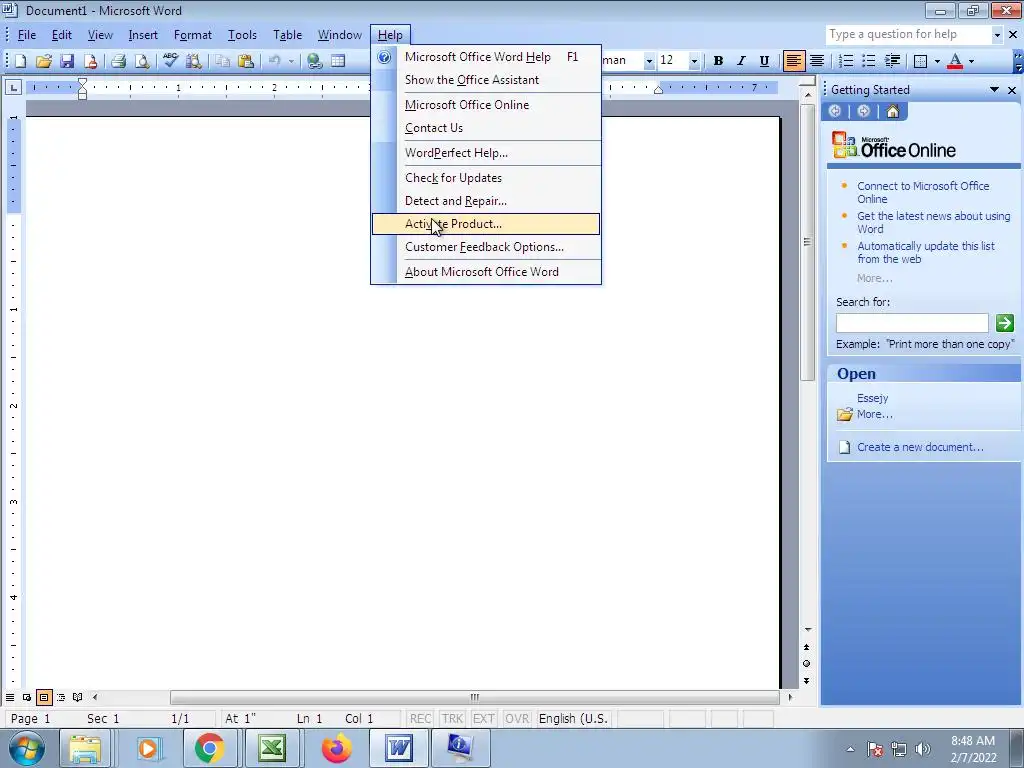The image size is (1024, 768).
Task: Toggle Bold formatting
Action: [718, 61]
